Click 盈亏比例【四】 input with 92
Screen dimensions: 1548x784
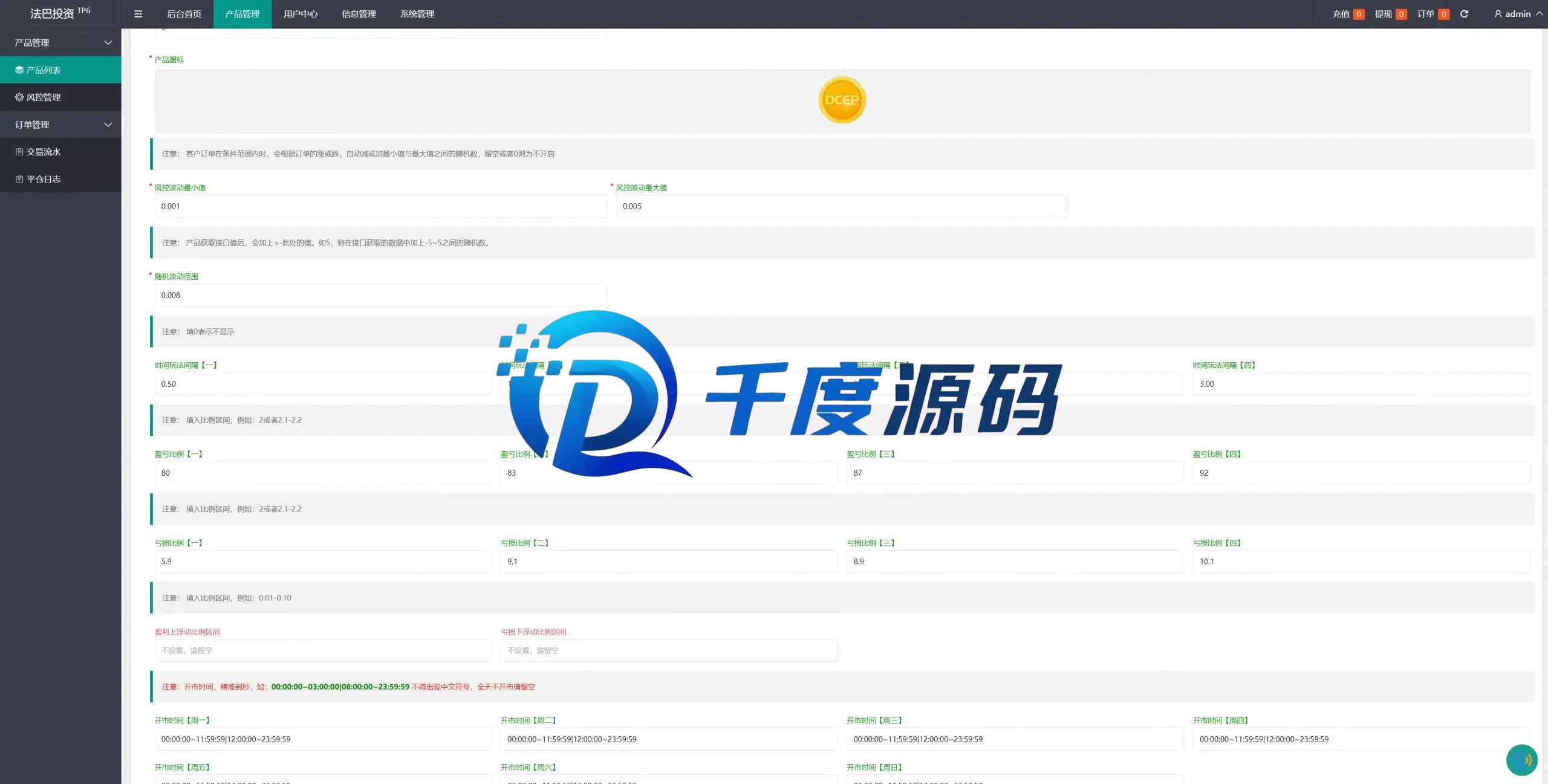(1361, 473)
